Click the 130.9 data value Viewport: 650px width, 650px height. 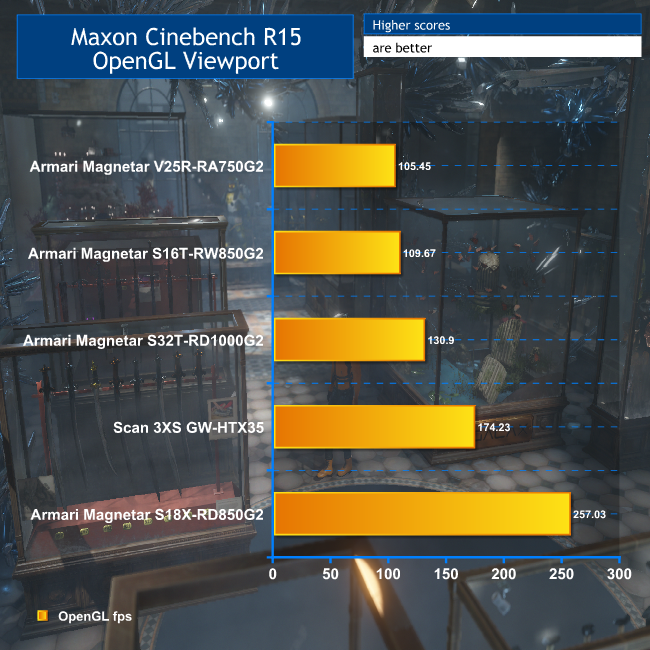pos(441,340)
